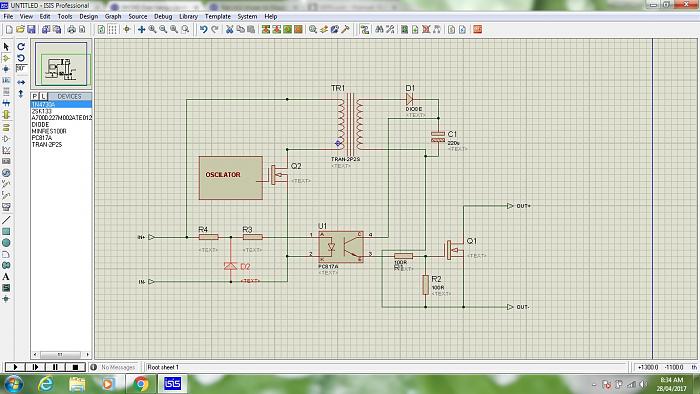This screenshot has width=700, height=394.
Task: Open the Library menu
Action: click(x=188, y=17)
